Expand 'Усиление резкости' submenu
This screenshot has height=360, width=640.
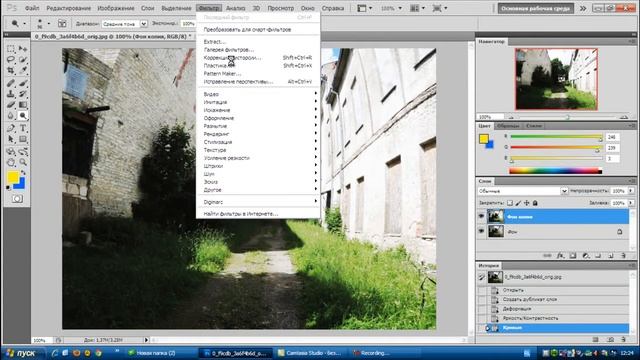click(x=258, y=158)
